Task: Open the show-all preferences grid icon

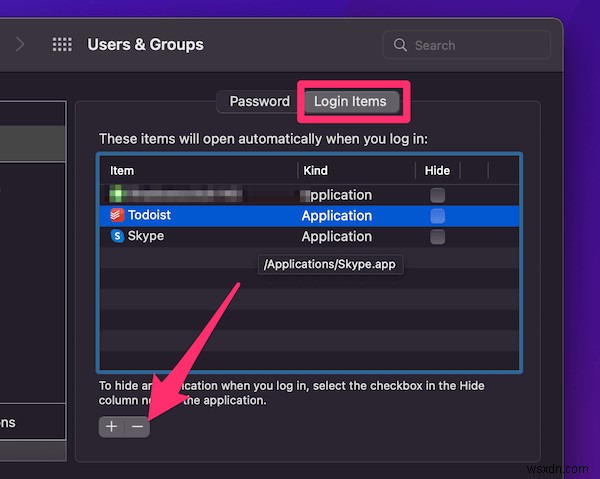Action: pyautogui.click(x=62, y=45)
